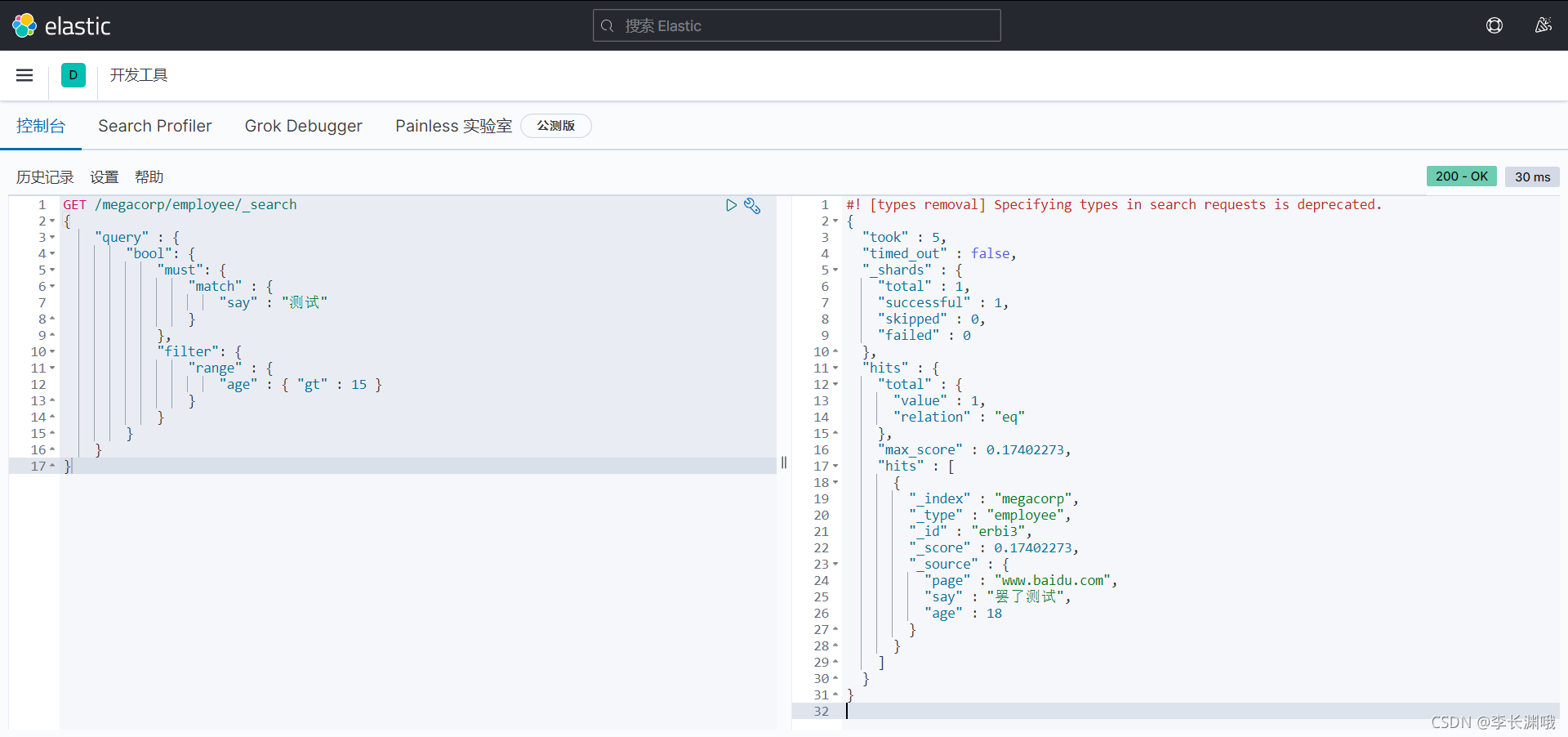
Task: Collapse the "must" fold at line 5
Action: pyautogui.click(x=52, y=270)
